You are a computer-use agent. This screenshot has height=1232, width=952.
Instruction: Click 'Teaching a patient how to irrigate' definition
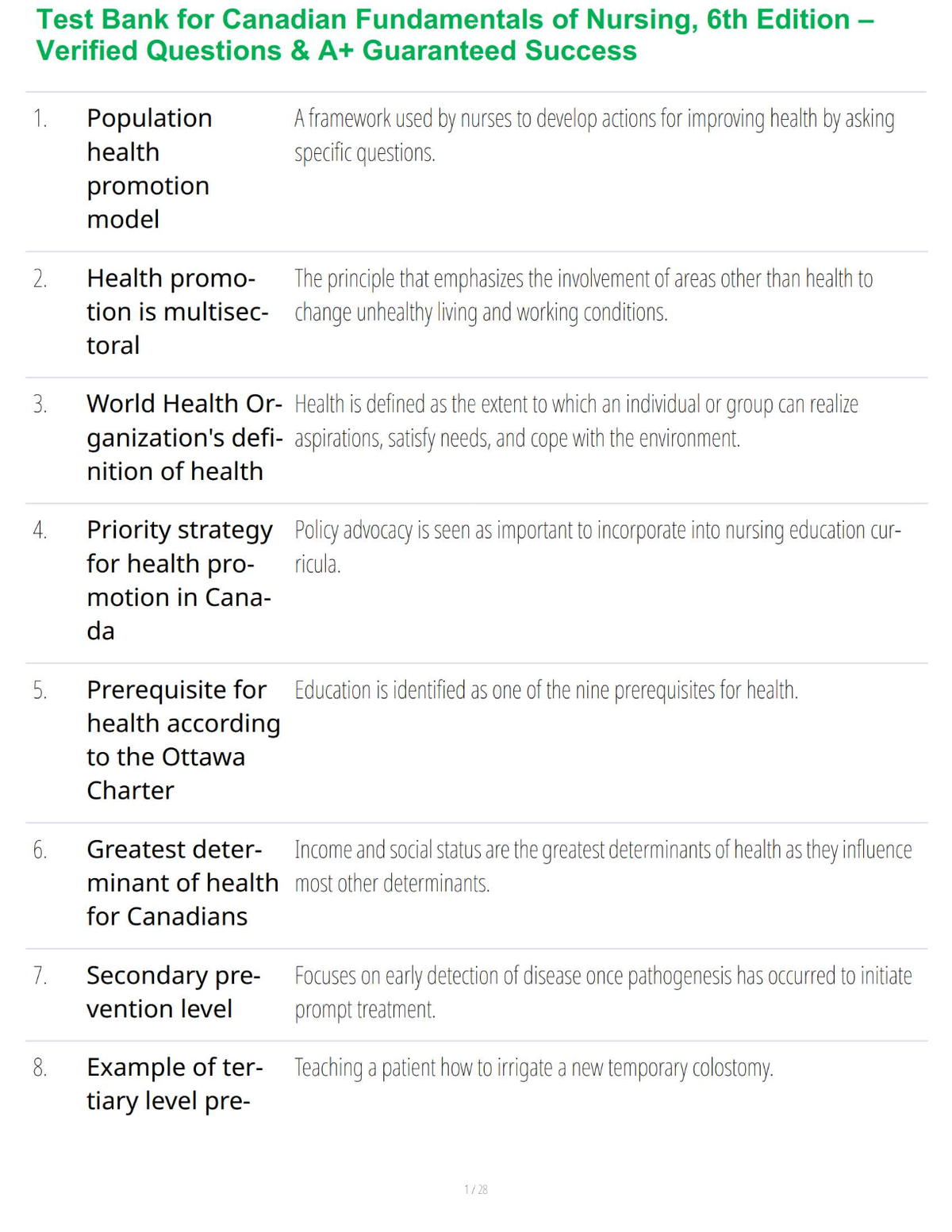pos(534,1068)
